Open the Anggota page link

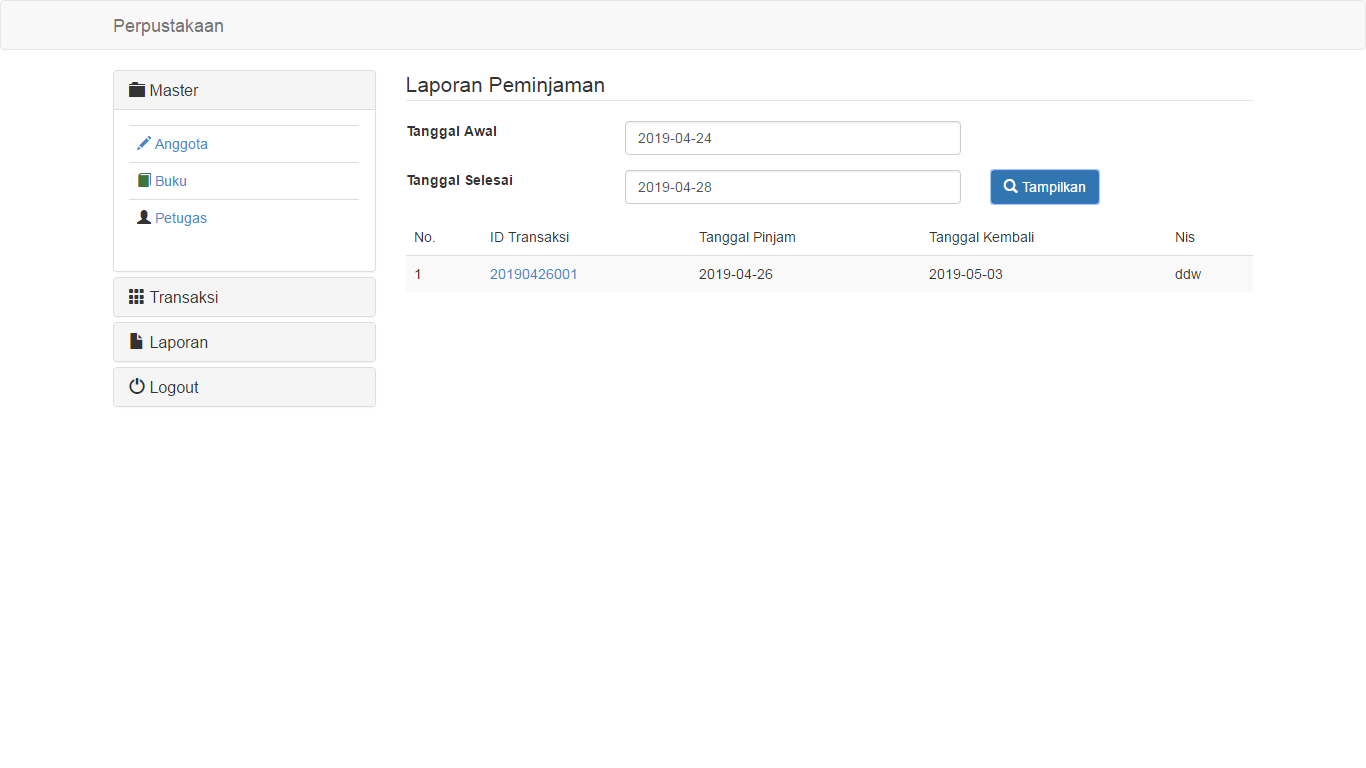(x=181, y=144)
